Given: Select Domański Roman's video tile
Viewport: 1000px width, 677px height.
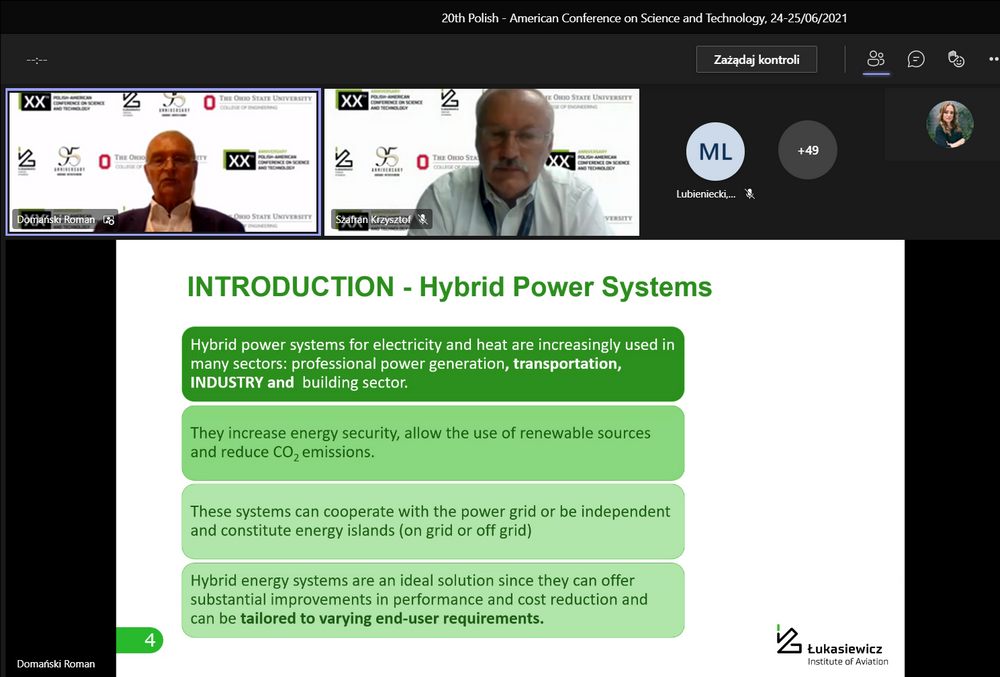Looking at the screenshot, I should (x=163, y=162).
